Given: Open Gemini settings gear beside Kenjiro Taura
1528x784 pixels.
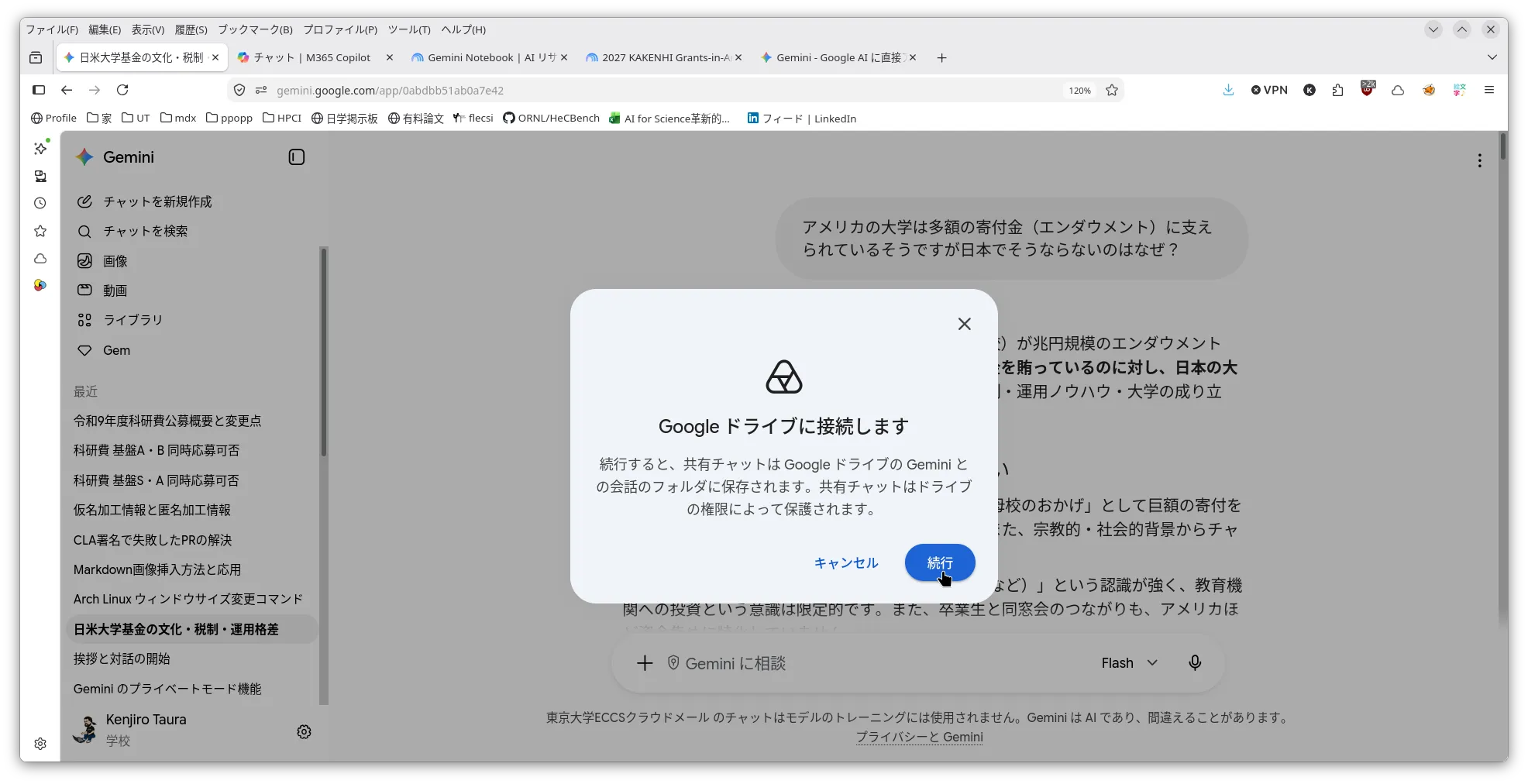Looking at the screenshot, I should tap(304, 731).
